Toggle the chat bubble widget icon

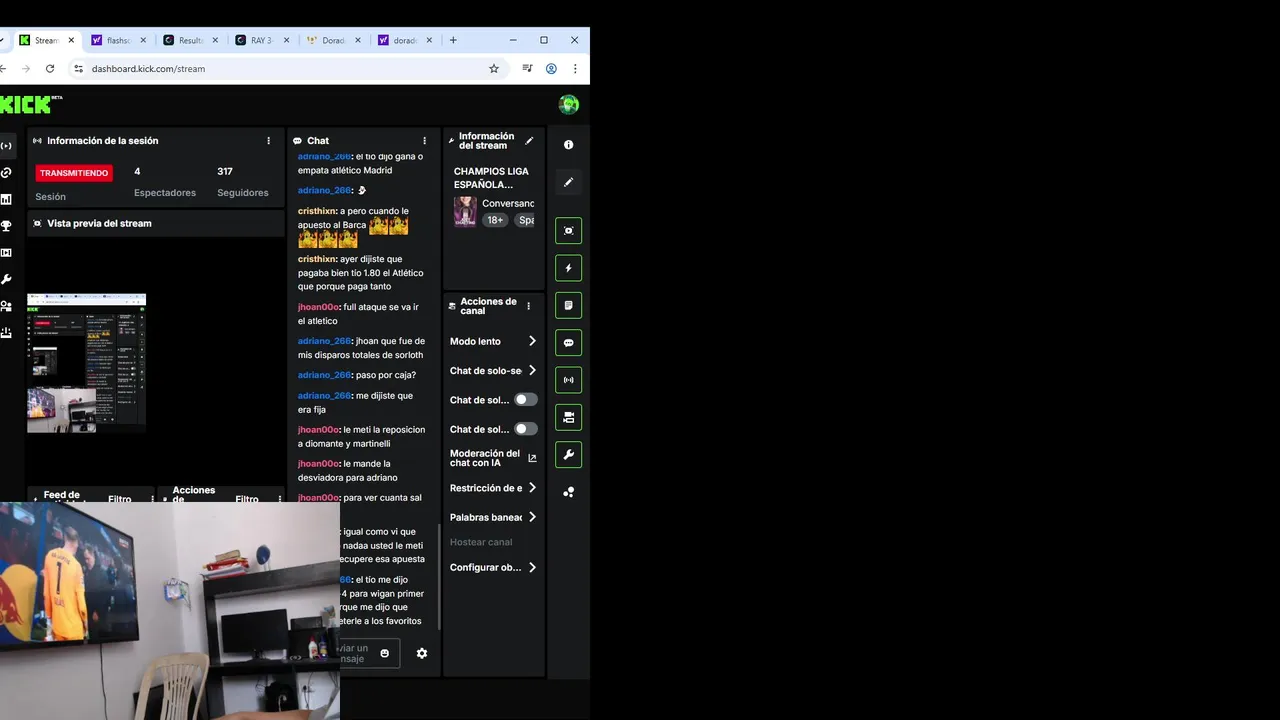tap(568, 343)
